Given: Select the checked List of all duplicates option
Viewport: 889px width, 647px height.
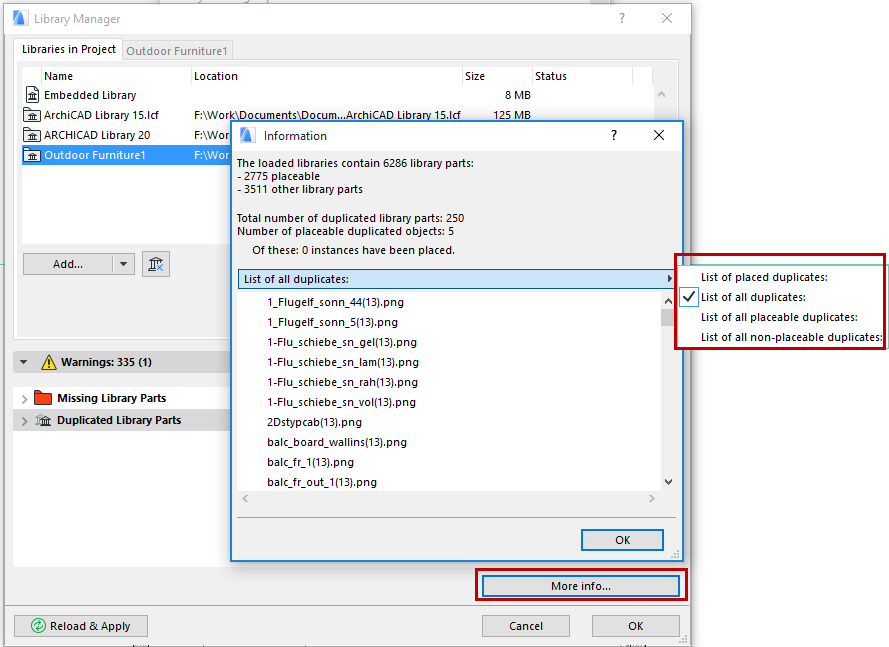Looking at the screenshot, I should coord(753,297).
